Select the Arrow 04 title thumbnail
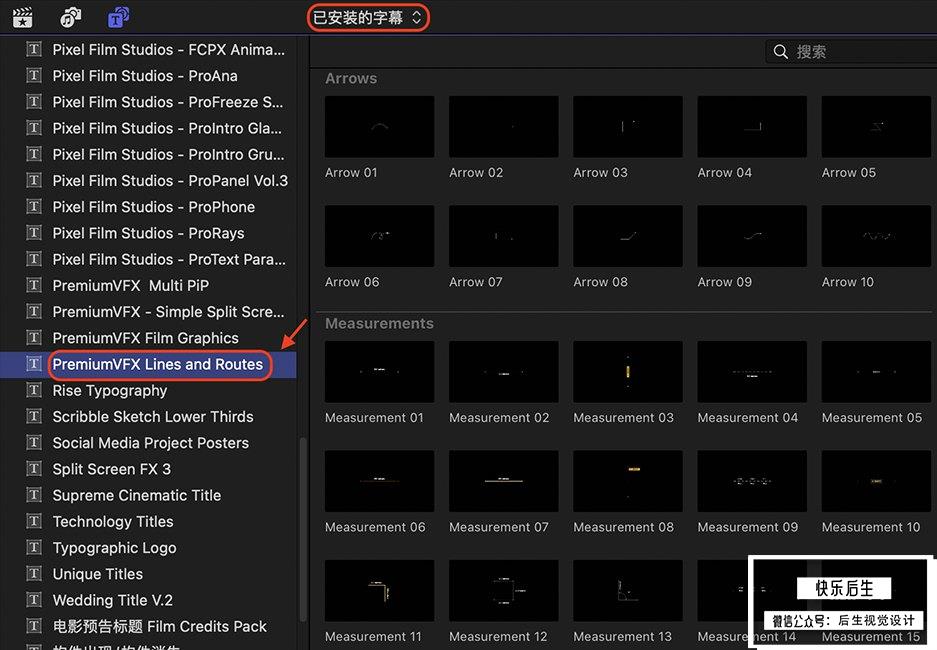937x650 pixels. pos(752,127)
